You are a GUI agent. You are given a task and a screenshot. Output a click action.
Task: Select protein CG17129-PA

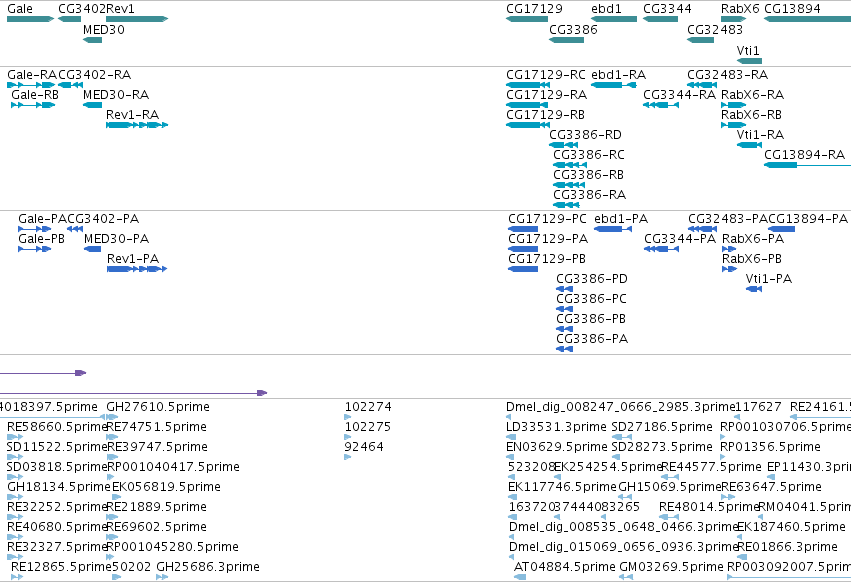pyautogui.click(x=523, y=249)
